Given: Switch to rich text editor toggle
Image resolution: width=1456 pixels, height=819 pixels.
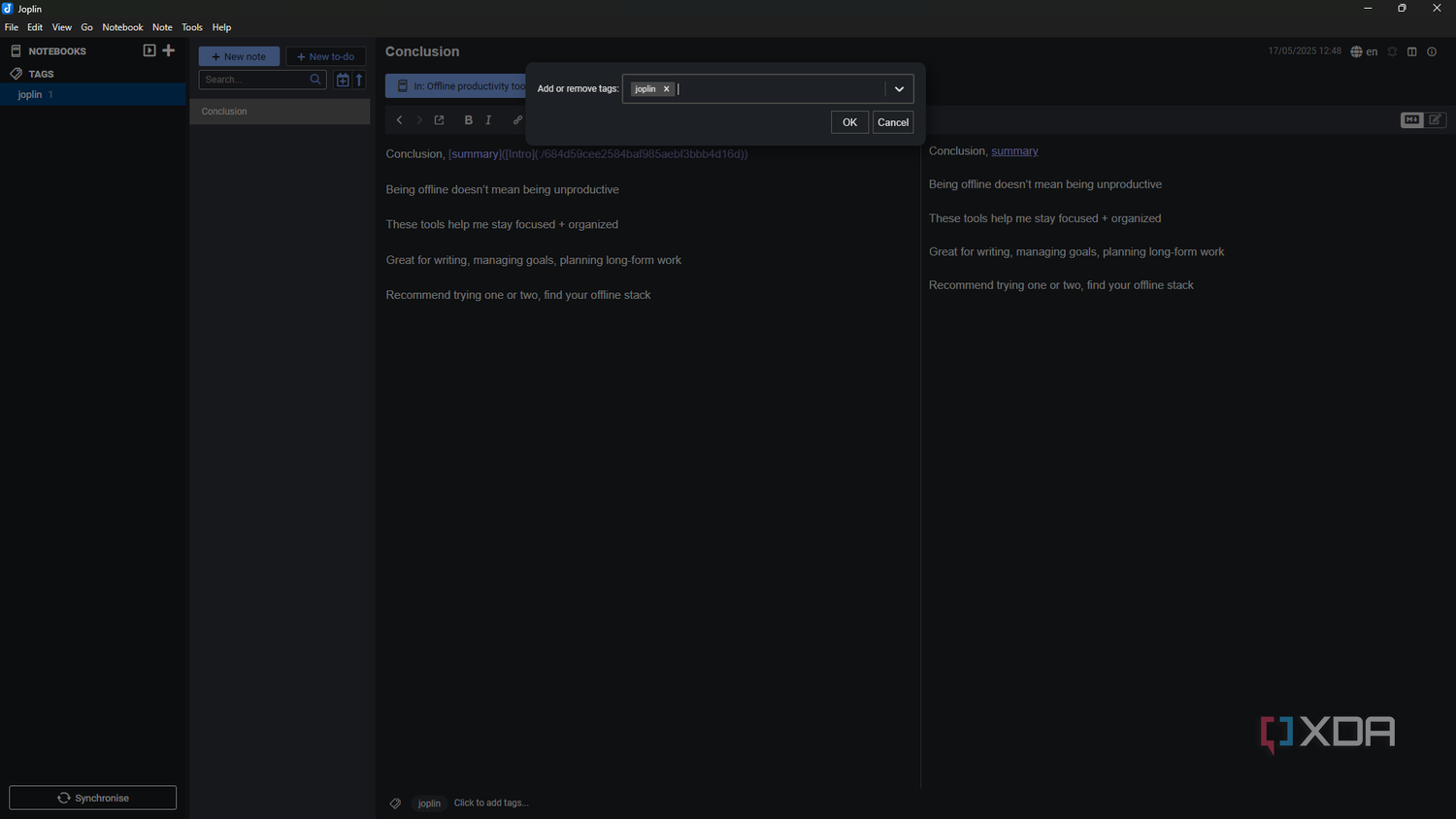Looking at the screenshot, I should pos(1436,120).
